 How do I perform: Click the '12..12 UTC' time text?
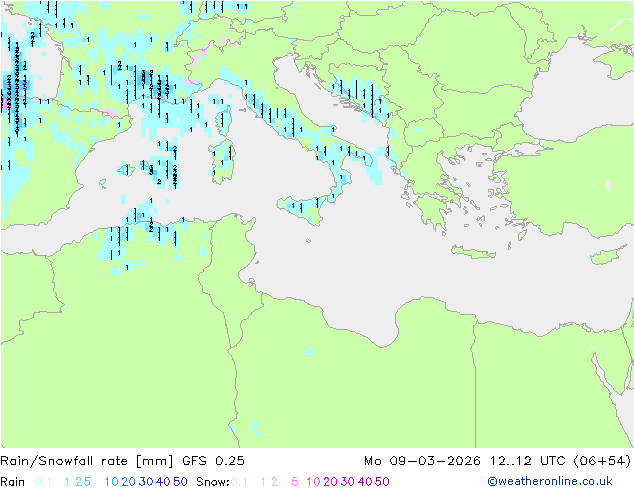[x=528, y=461]
